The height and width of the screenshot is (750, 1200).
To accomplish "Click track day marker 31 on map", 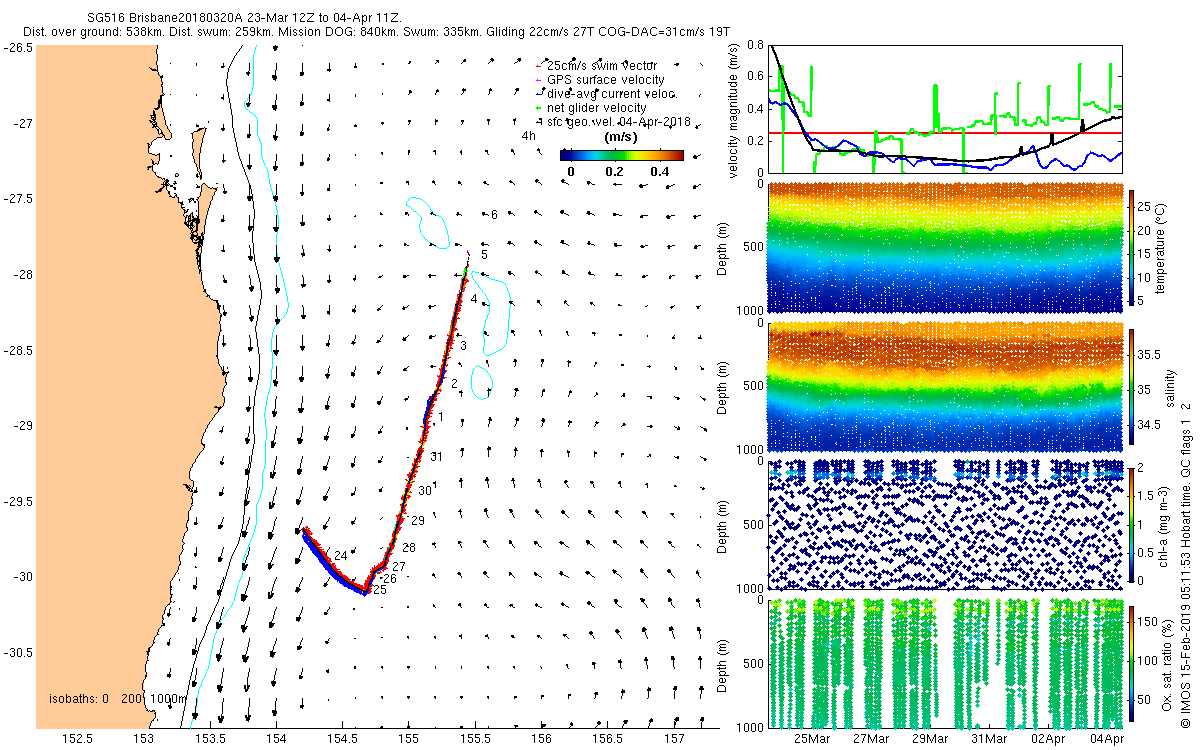I will pyautogui.click(x=437, y=457).
